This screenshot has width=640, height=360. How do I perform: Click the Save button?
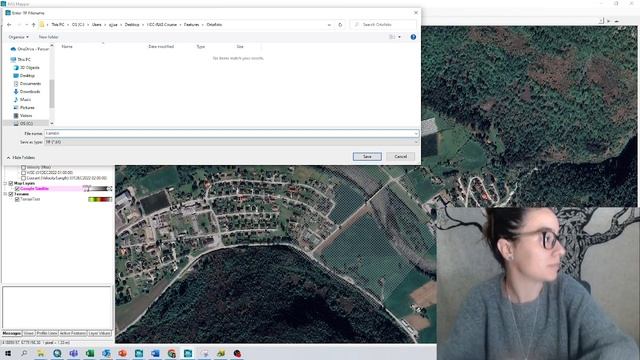(x=367, y=157)
